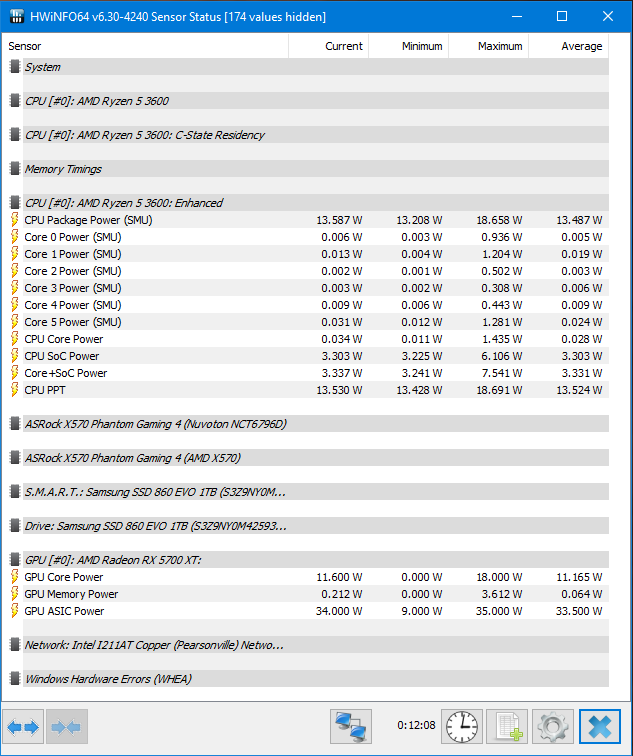Select the CPU PPT label

[x=45, y=390]
